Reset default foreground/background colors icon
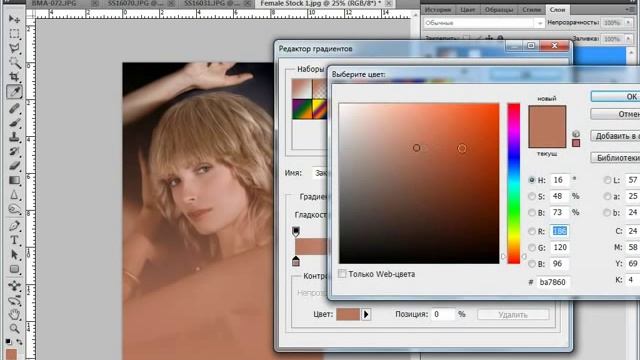The width and height of the screenshot is (640, 360). click(x=9, y=341)
